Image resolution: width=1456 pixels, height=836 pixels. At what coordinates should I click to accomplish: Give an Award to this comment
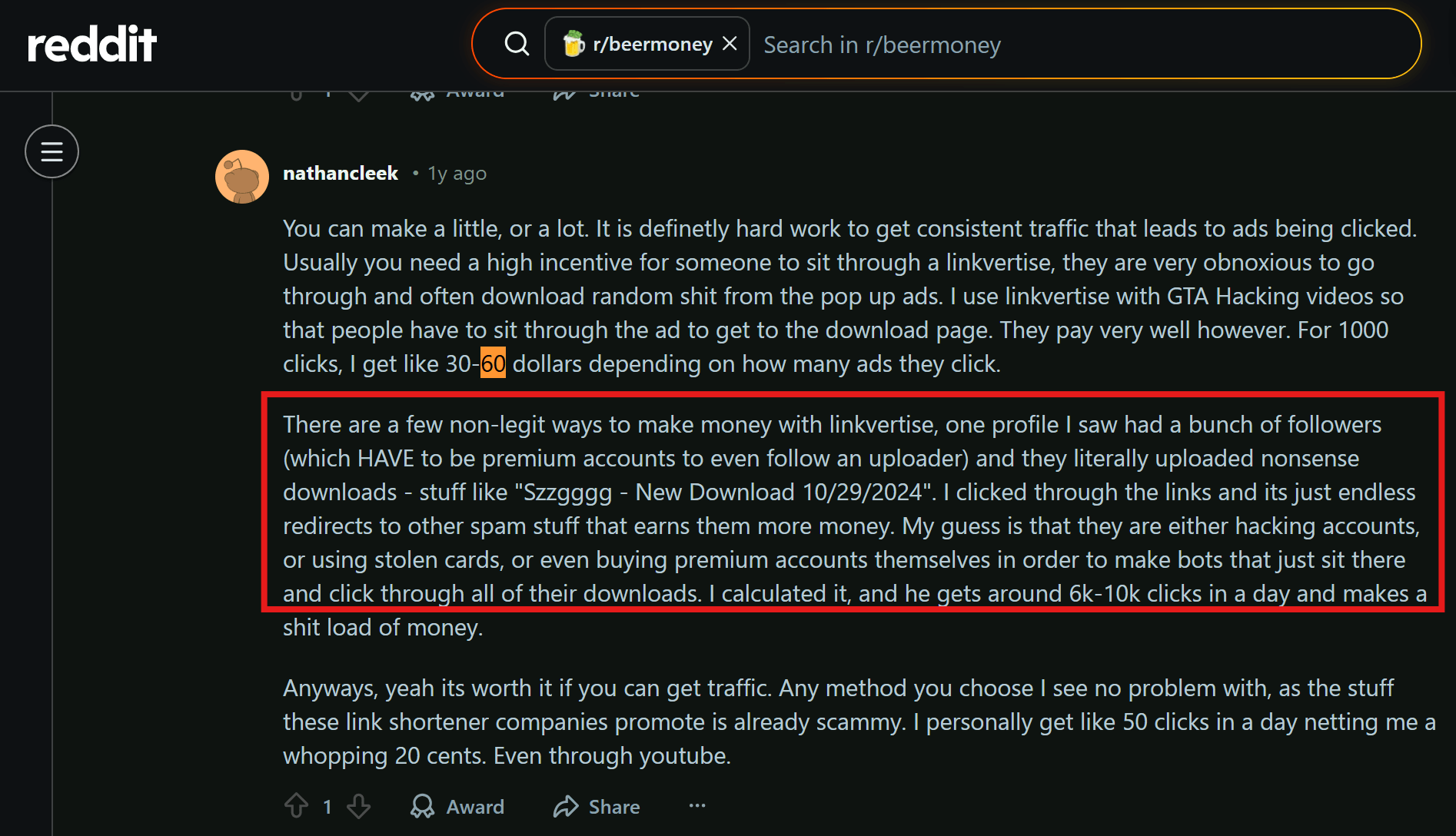coord(458,806)
